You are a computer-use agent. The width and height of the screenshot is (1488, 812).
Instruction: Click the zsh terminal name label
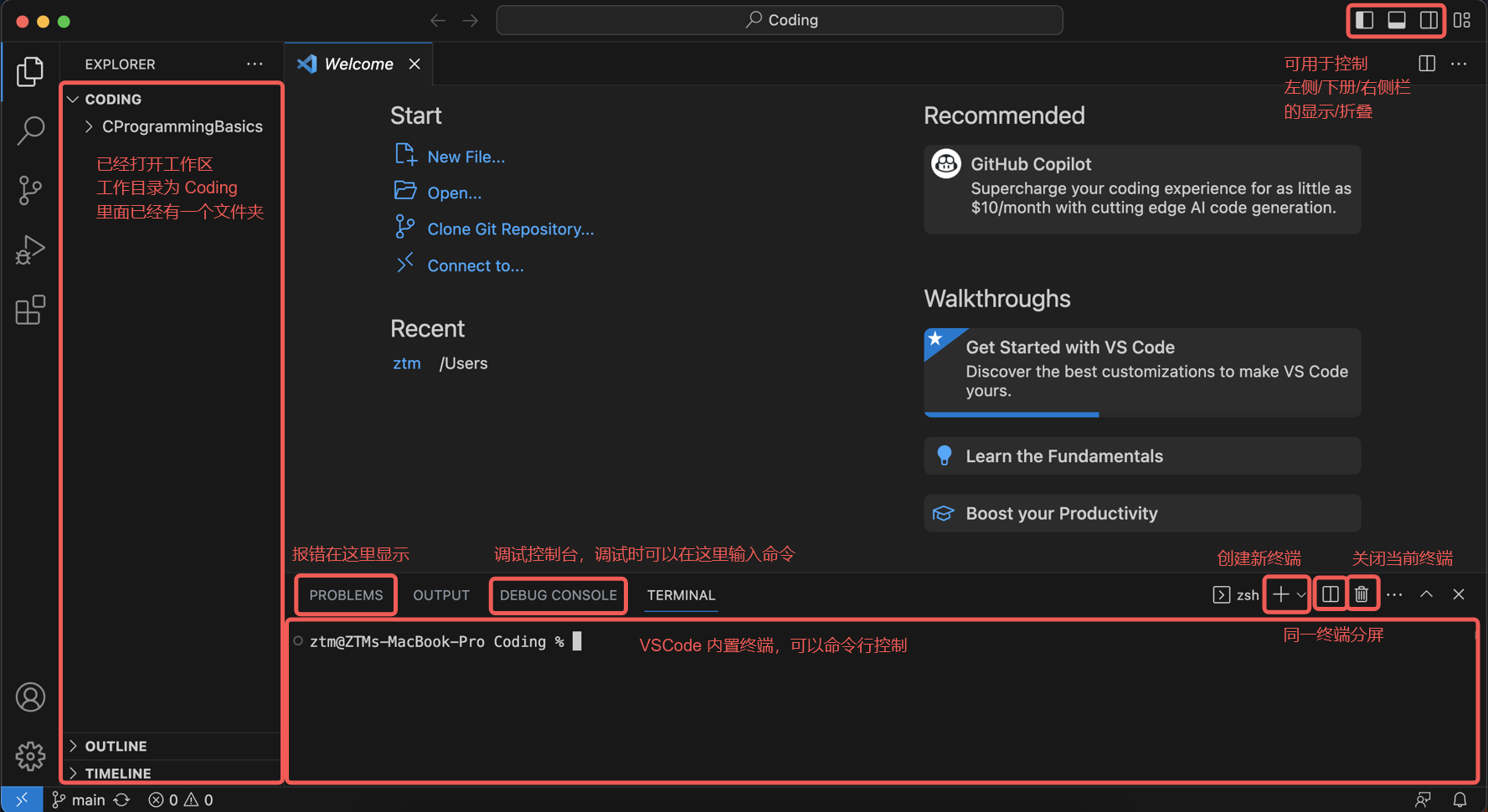(x=1247, y=595)
